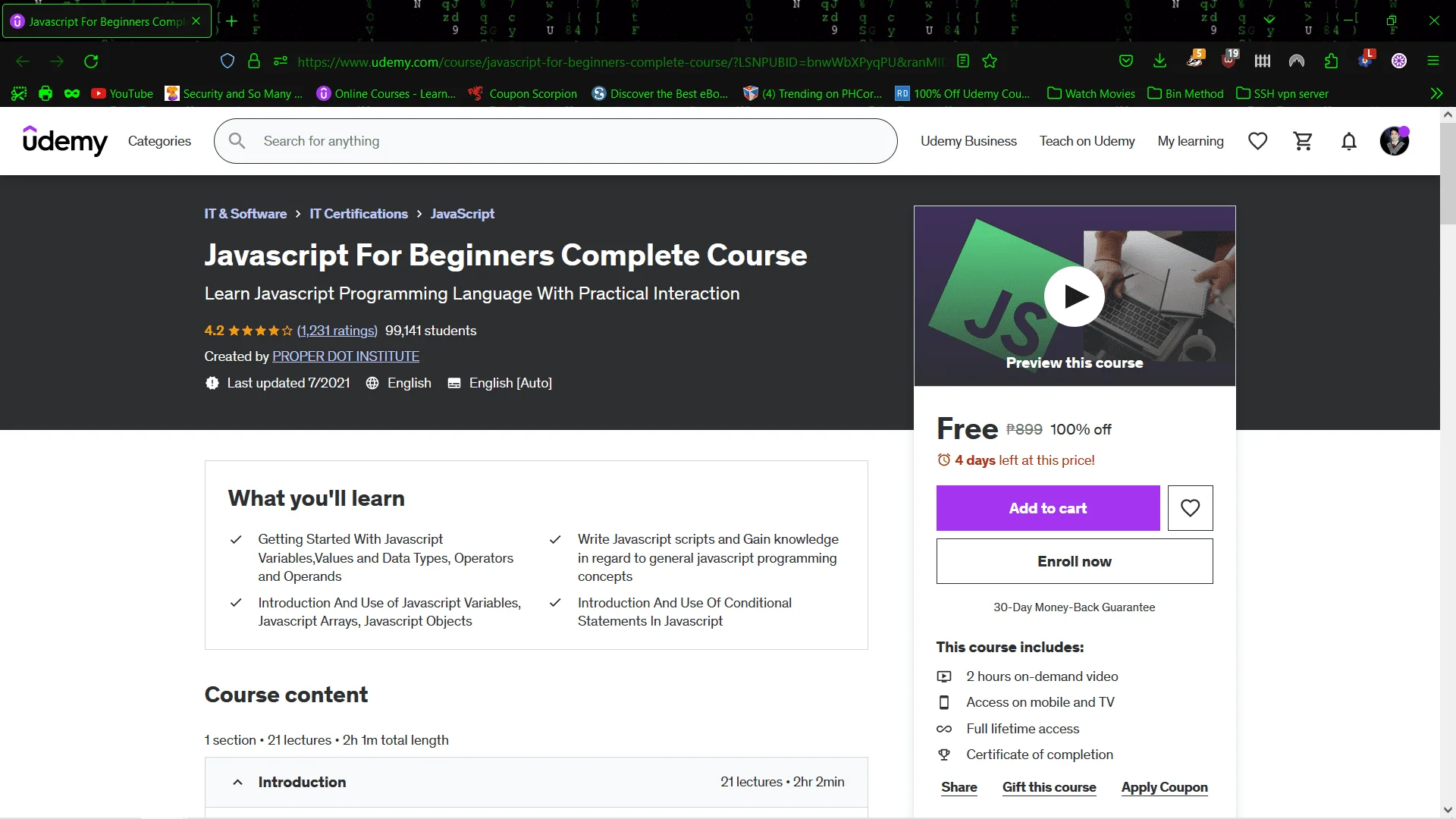Open the Extensions puzzle-piece menu
The image size is (1456, 819).
(x=1331, y=61)
